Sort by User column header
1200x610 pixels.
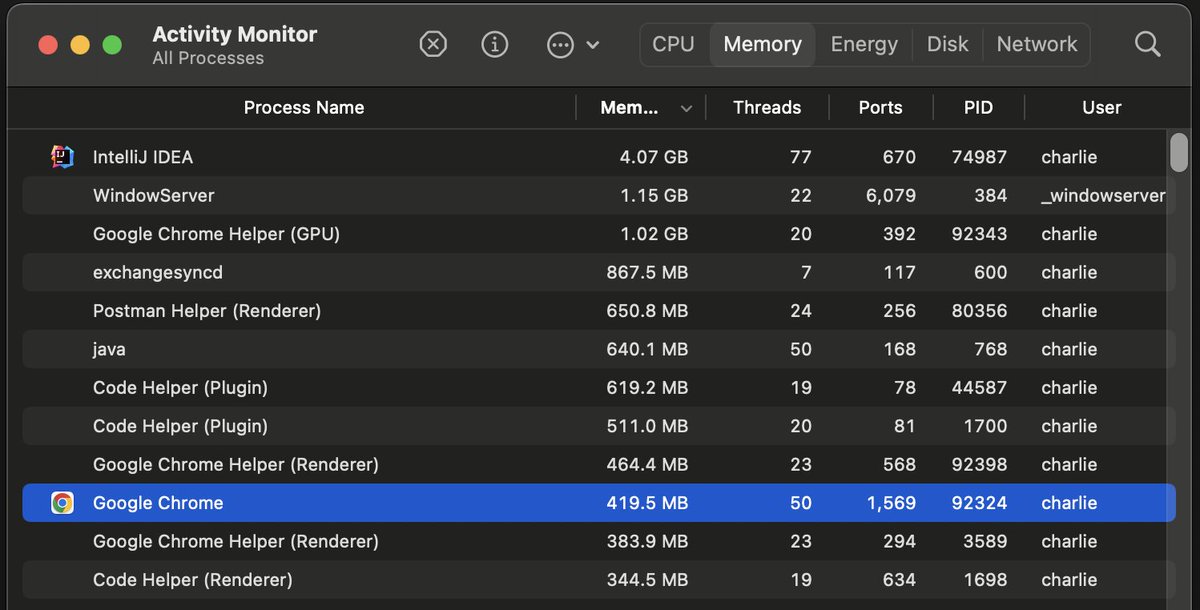coord(1102,107)
